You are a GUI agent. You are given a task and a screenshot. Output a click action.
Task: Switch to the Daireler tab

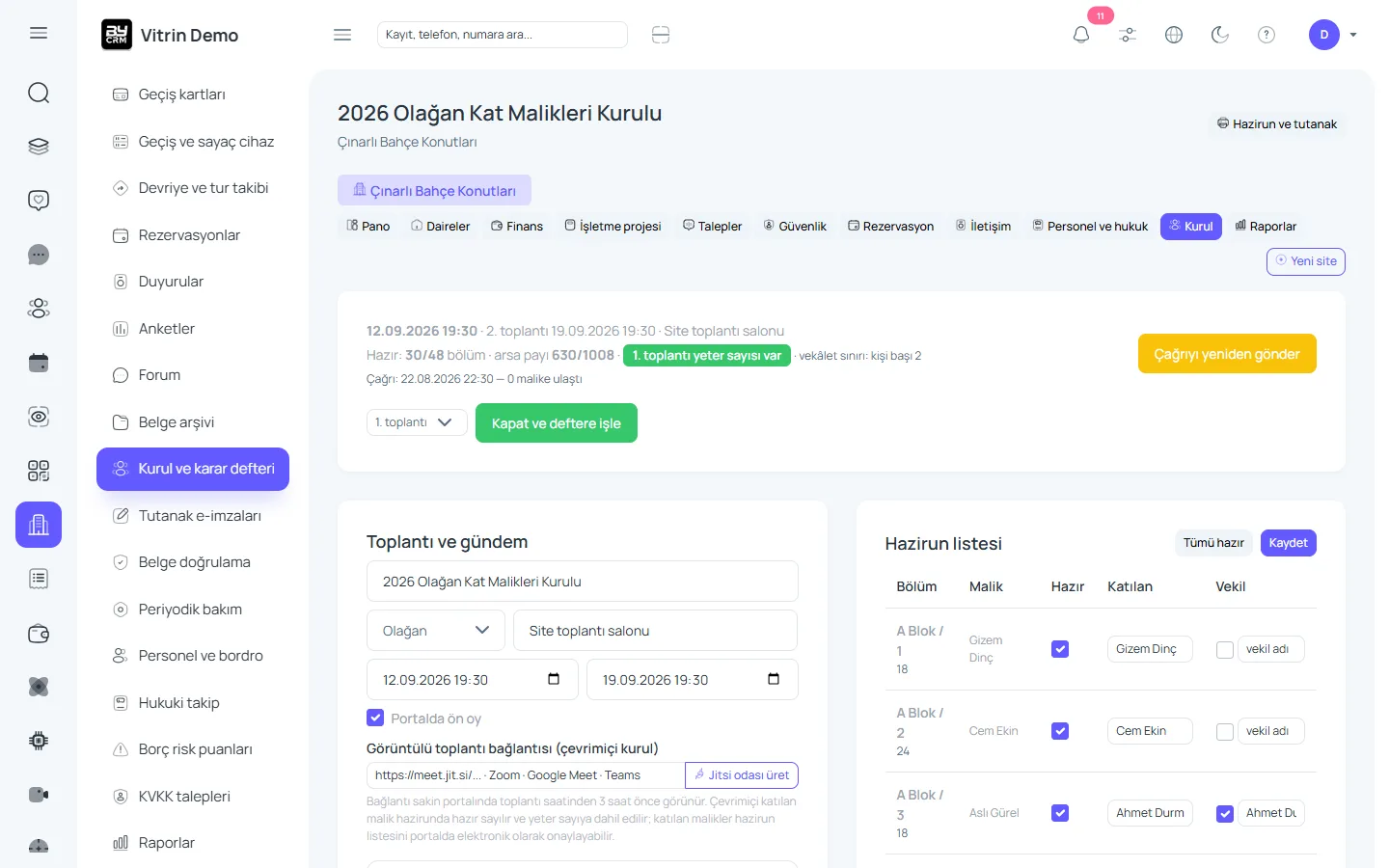pyautogui.click(x=441, y=226)
